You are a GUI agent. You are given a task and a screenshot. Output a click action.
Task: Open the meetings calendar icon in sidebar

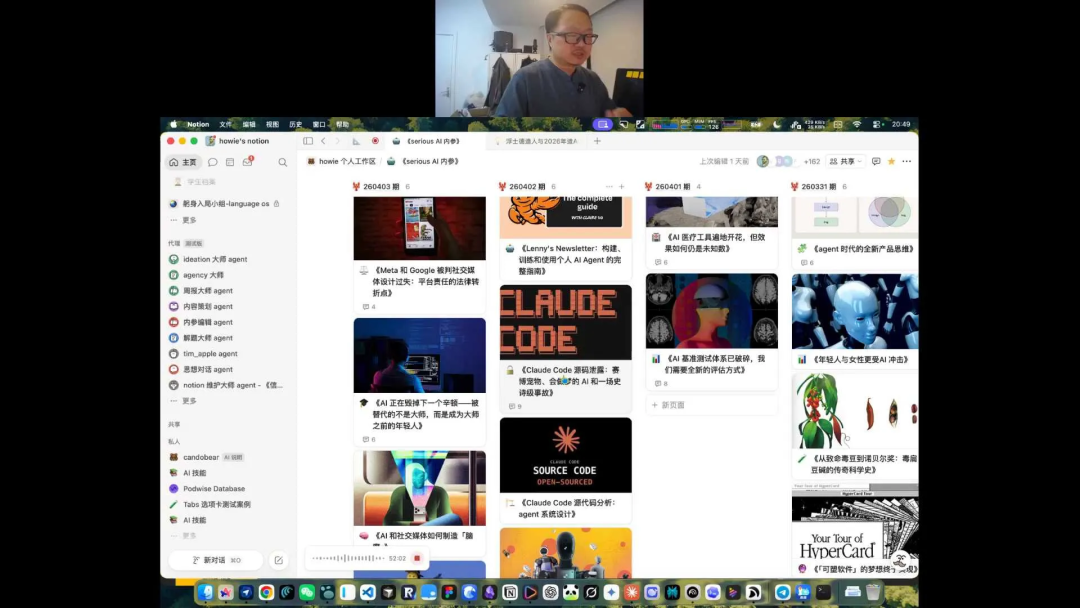click(x=230, y=163)
